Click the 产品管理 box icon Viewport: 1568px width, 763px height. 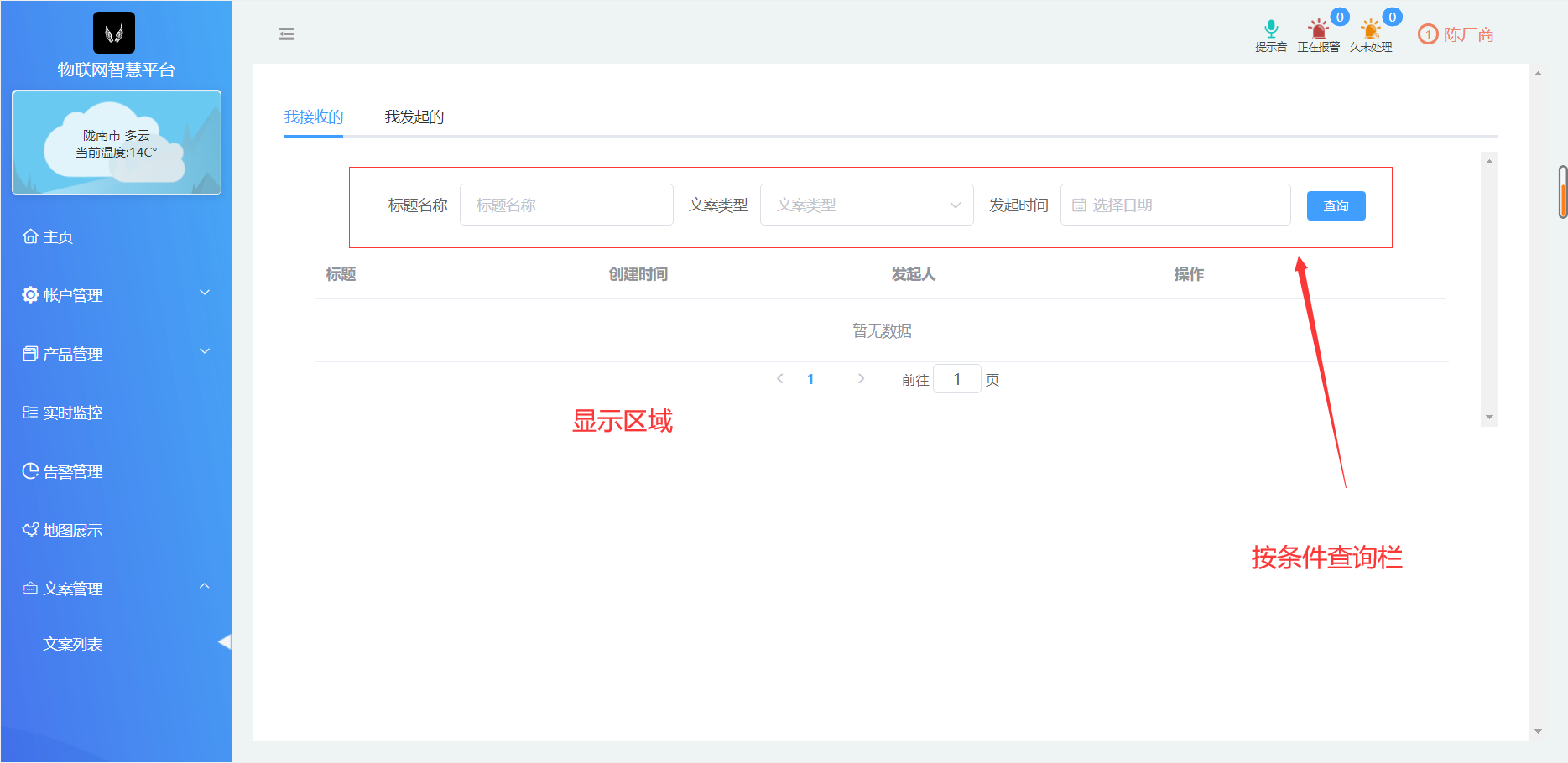tap(30, 354)
